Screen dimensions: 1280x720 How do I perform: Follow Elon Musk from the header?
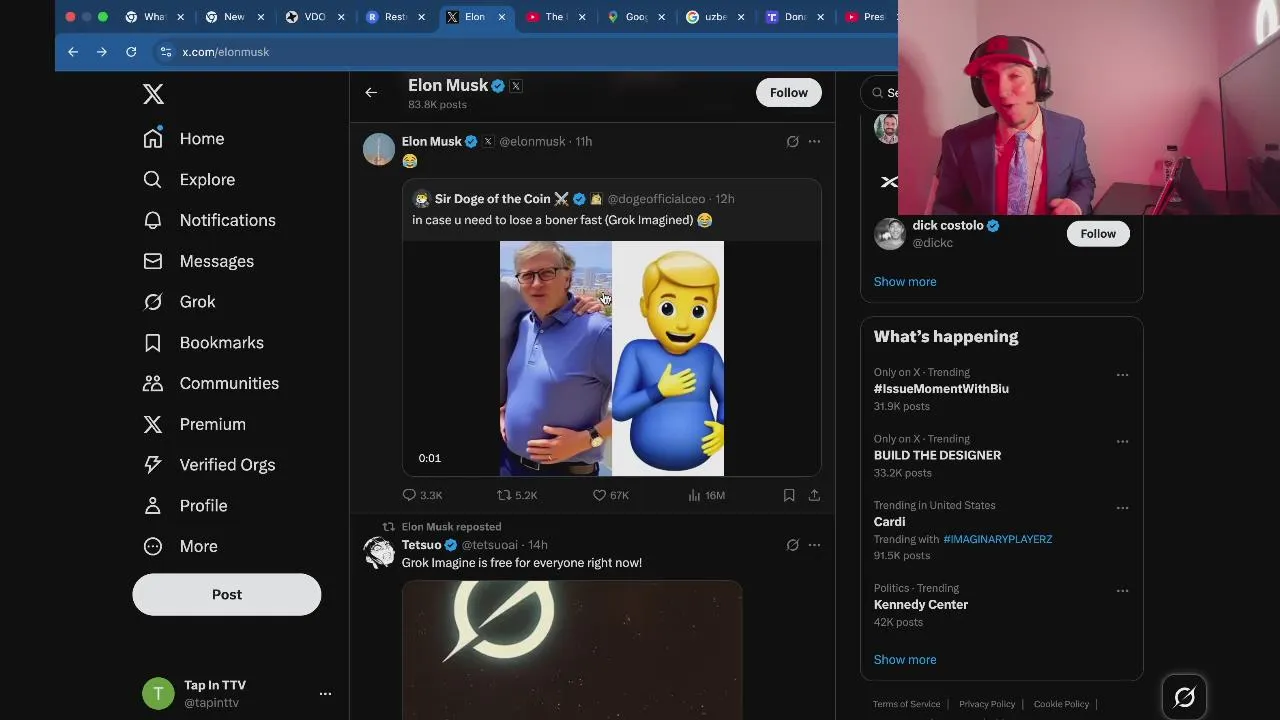789,92
